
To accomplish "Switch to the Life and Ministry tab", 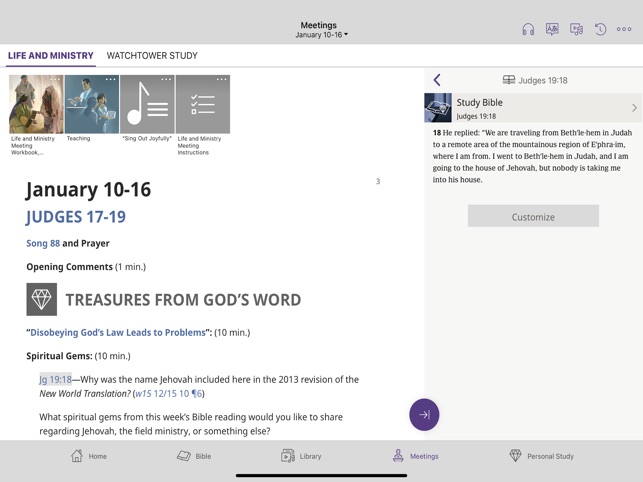I will point(51,55).
